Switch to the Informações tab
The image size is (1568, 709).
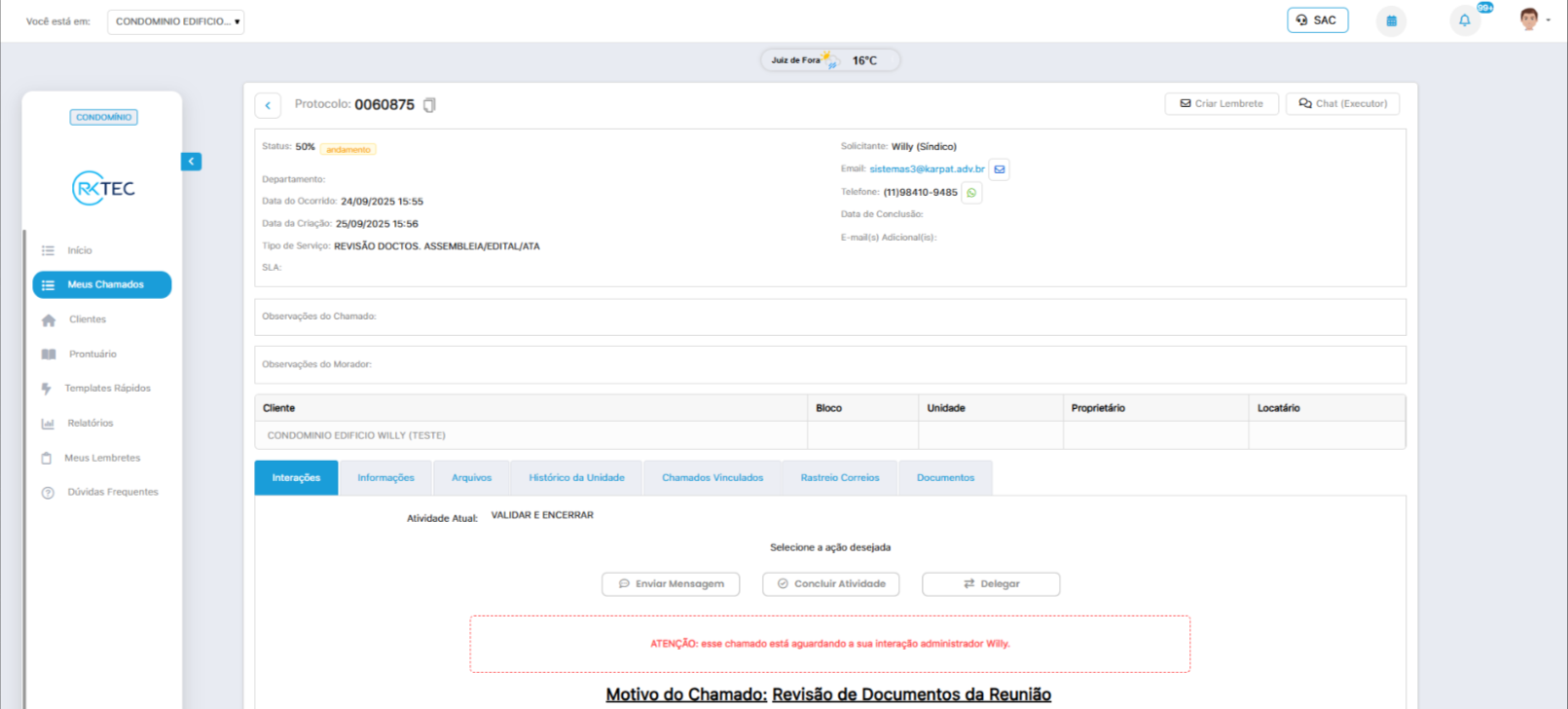pos(385,478)
